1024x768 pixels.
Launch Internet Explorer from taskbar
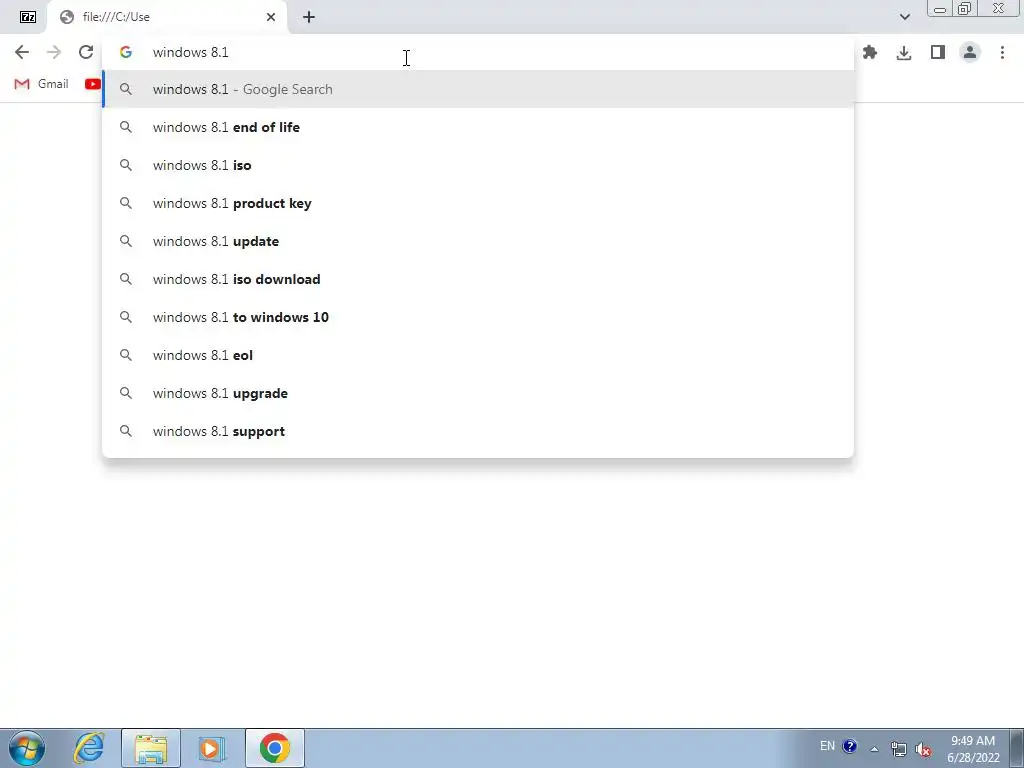[89, 748]
